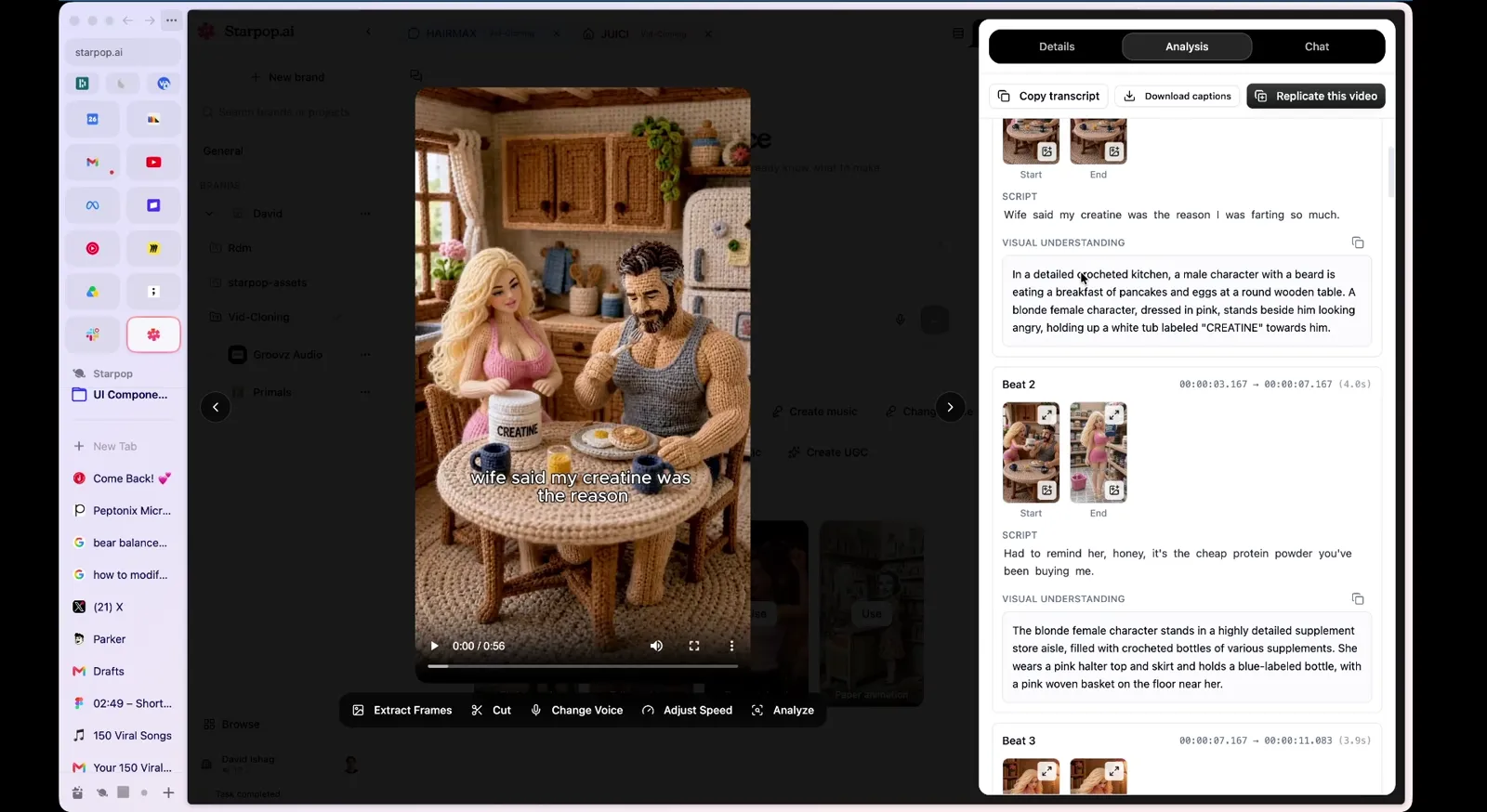1487x812 pixels.
Task: Select the Cut tool
Action: pos(492,710)
